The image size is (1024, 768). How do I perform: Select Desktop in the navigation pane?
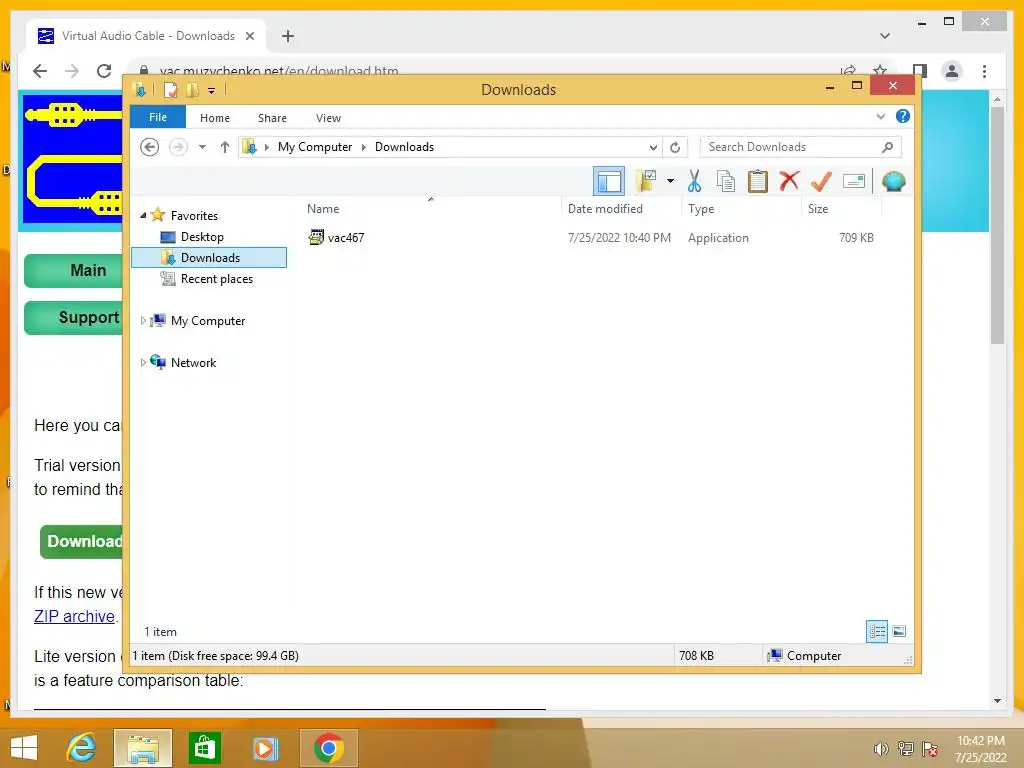pyautogui.click(x=202, y=236)
